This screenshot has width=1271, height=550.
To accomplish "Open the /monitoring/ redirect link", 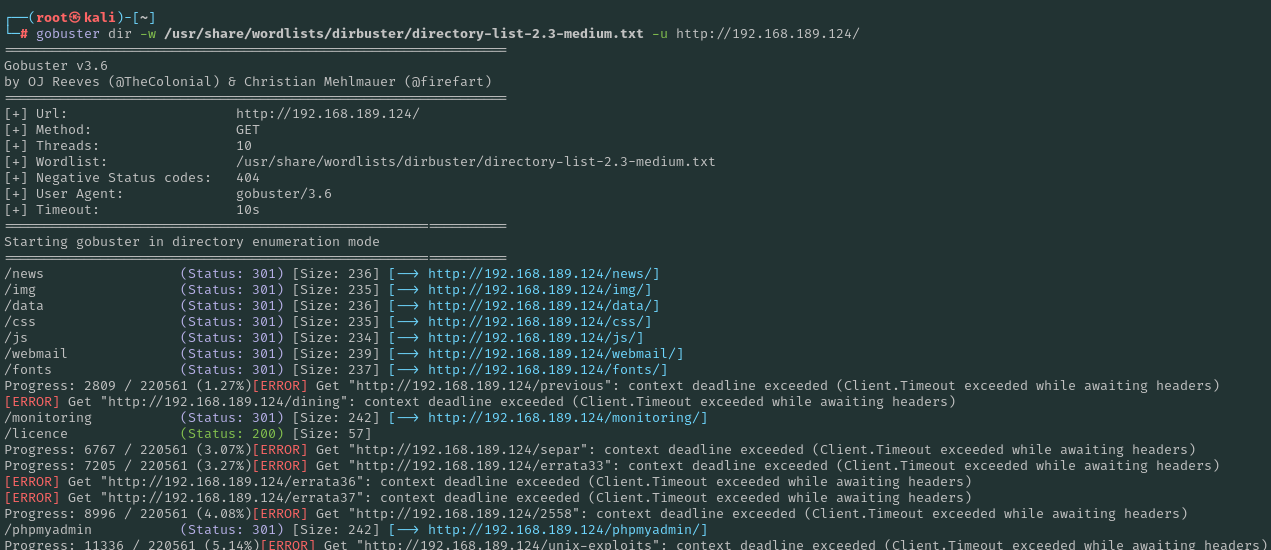I will [567, 418].
